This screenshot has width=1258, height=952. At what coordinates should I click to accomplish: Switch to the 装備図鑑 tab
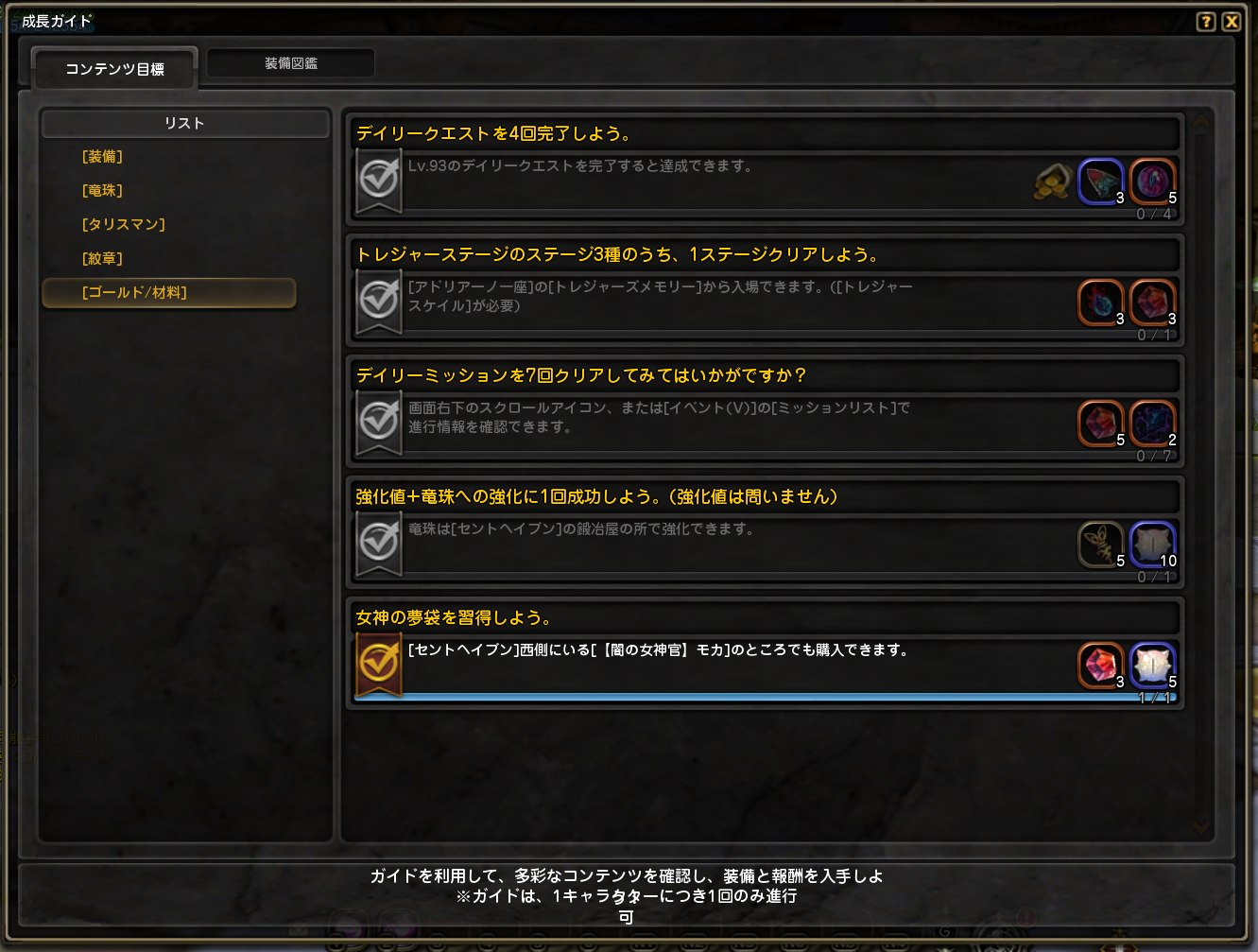[291, 63]
